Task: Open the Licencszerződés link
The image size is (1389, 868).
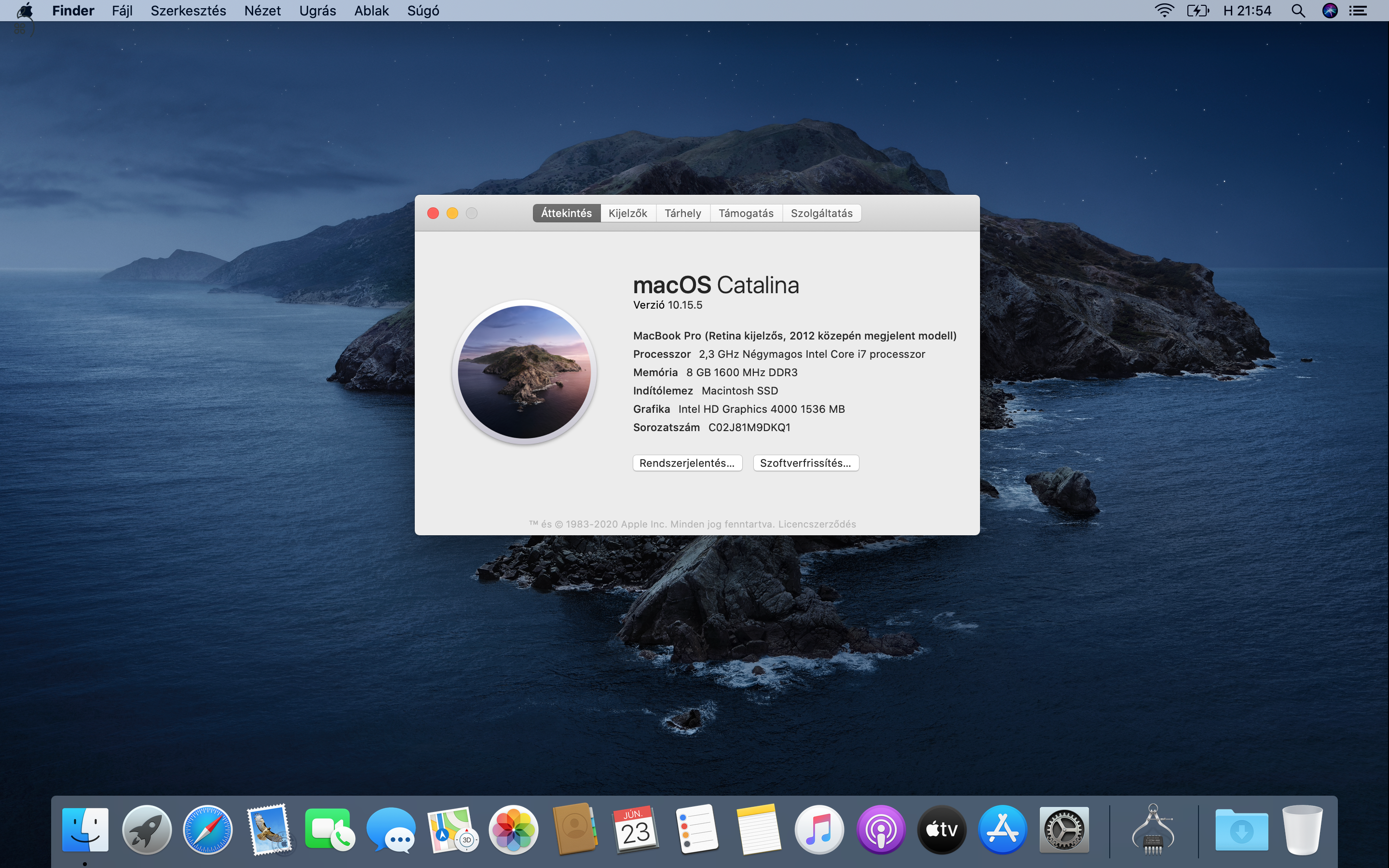Action: click(x=817, y=524)
